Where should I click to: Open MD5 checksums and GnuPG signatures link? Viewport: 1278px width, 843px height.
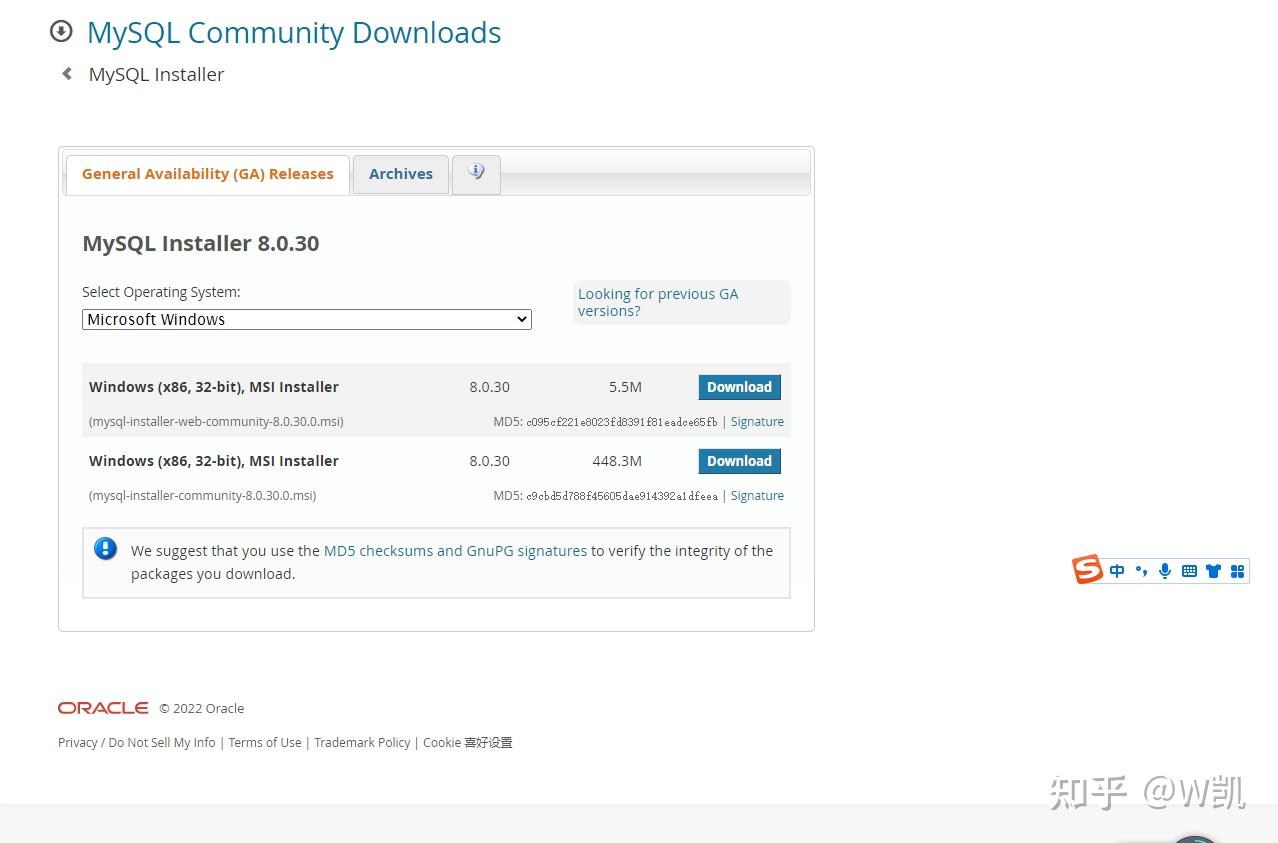point(455,551)
